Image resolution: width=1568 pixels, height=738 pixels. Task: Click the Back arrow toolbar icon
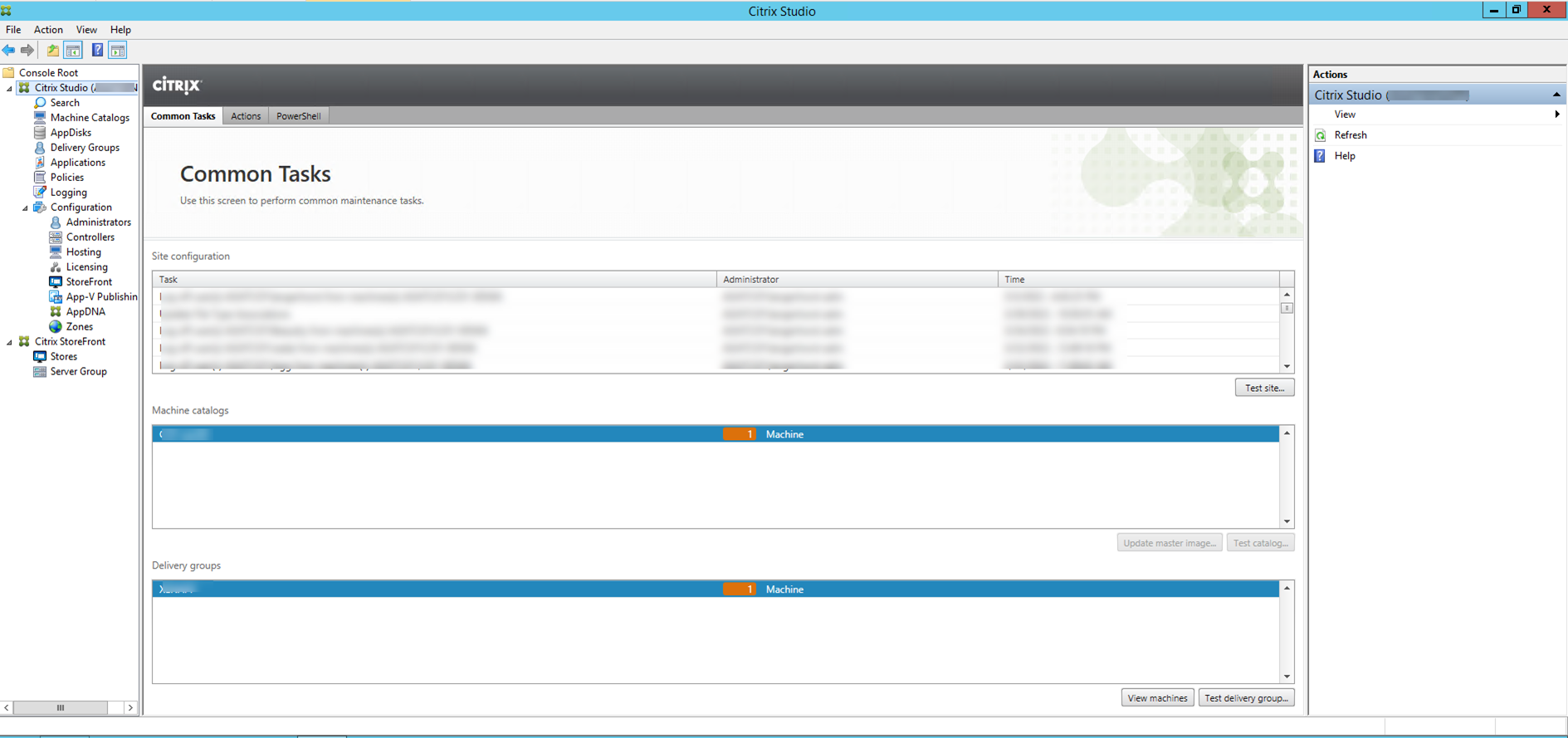pyautogui.click(x=8, y=51)
